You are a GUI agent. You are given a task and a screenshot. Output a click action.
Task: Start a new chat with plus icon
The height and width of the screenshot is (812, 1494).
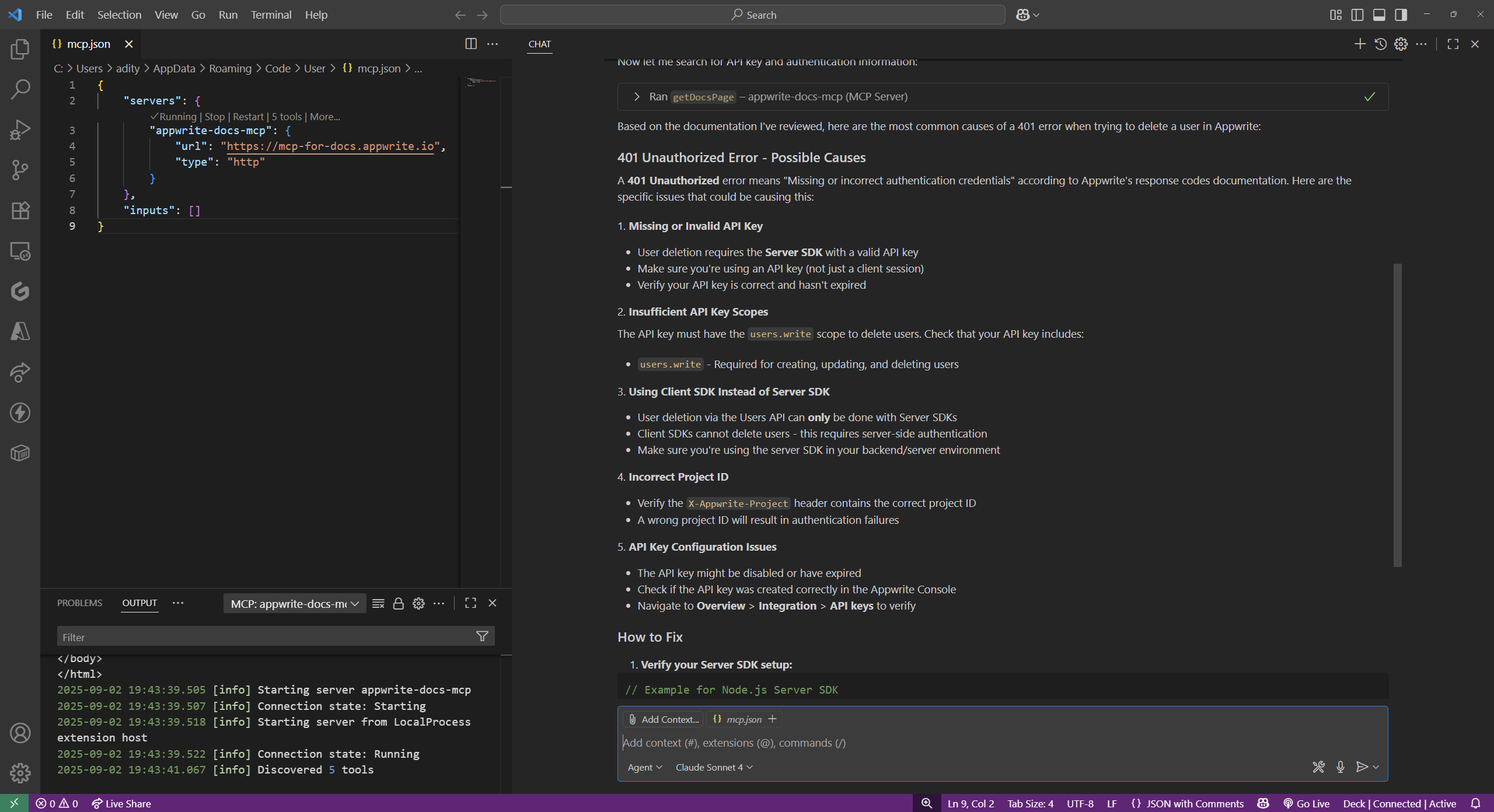pyautogui.click(x=1360, y=44)
